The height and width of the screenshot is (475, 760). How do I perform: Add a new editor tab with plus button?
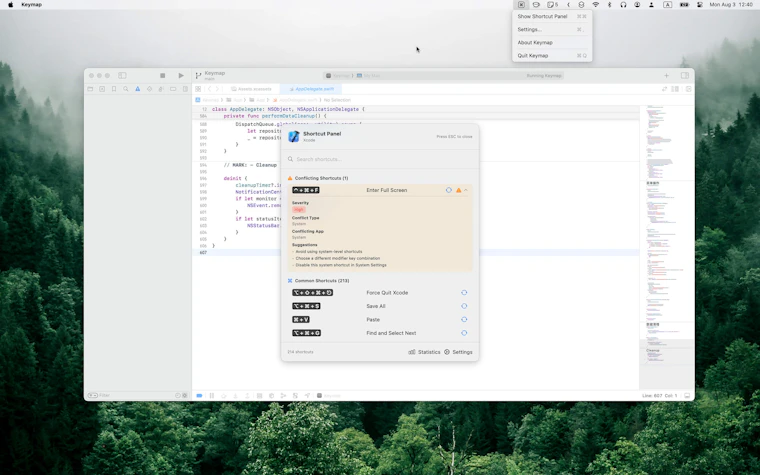(666, 76)
